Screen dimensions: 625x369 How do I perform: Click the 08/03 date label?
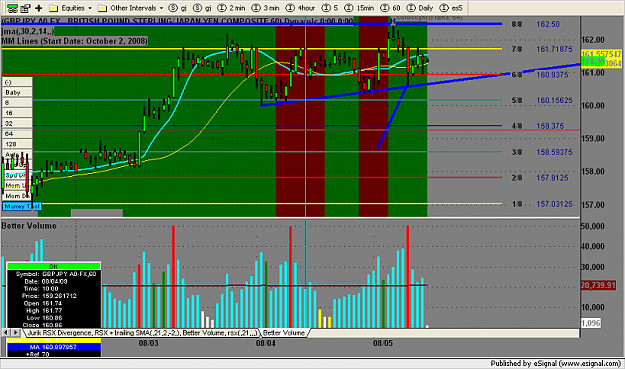click(148, 343)
